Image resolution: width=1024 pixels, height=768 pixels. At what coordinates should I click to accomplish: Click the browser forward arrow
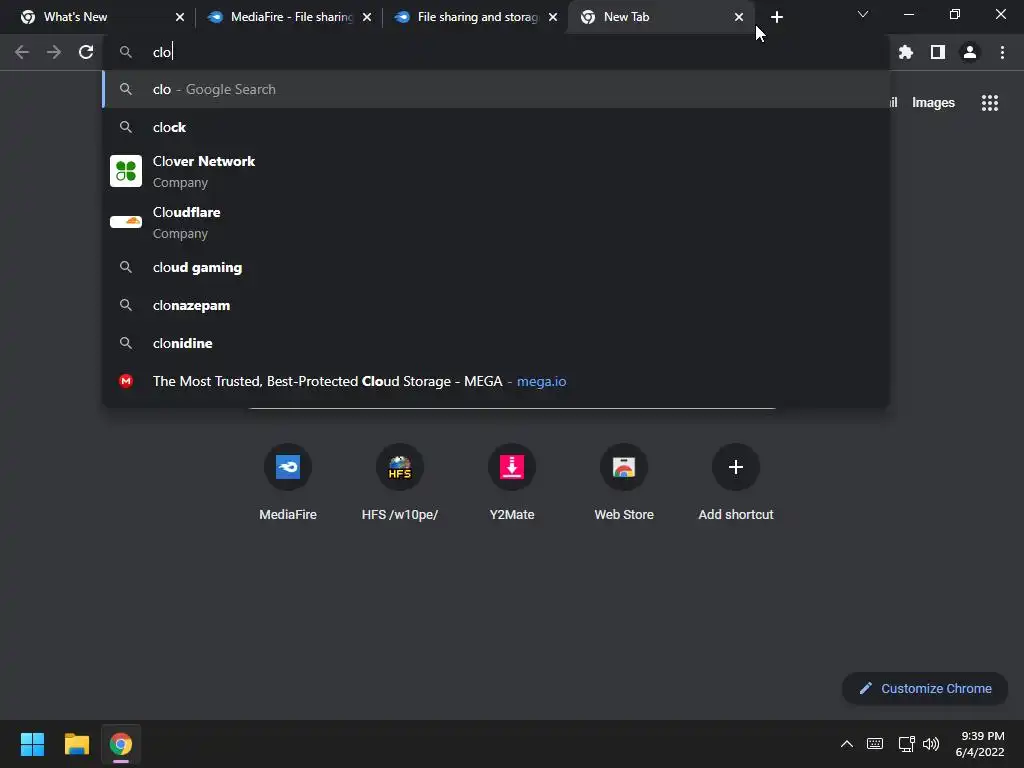pos(54,52)
